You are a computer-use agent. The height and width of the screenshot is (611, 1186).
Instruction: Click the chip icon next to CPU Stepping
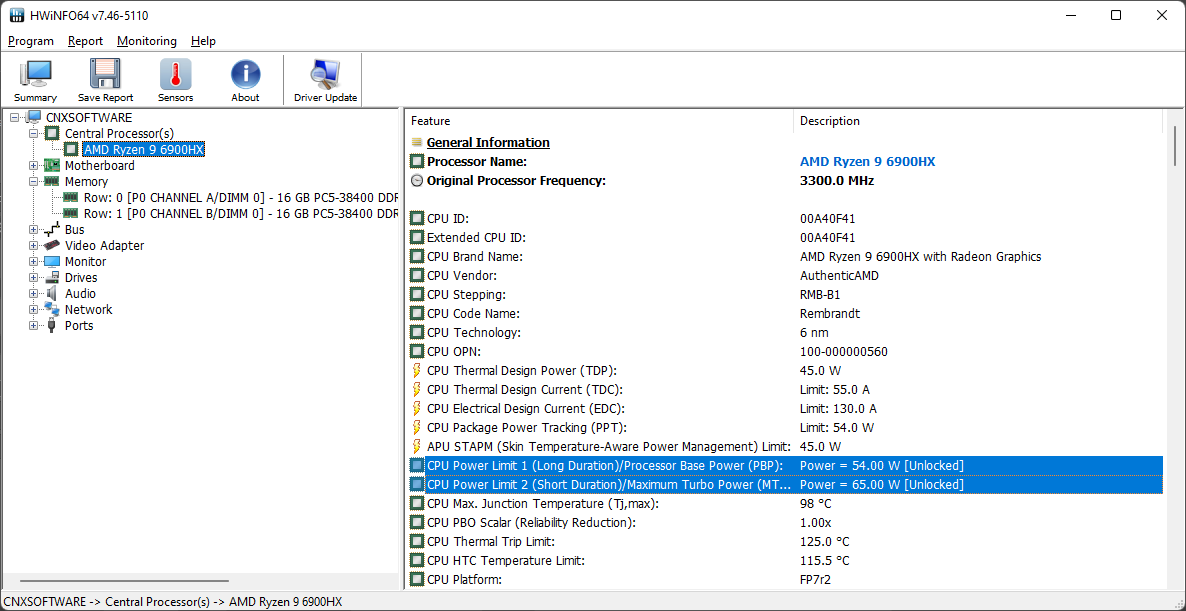[417, 294]
